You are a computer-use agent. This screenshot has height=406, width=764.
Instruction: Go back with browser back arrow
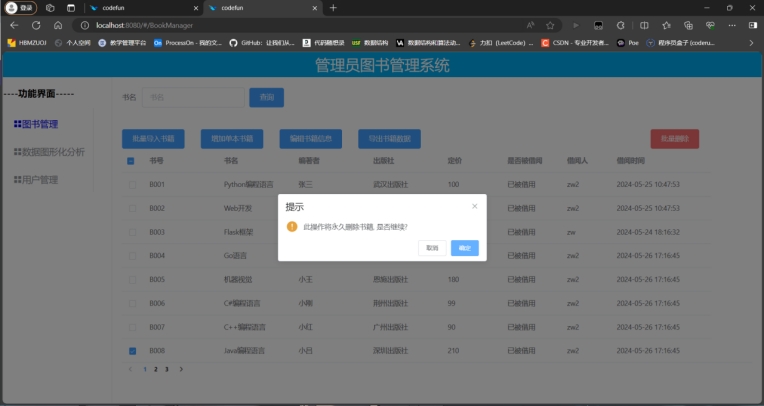[14, 25]
